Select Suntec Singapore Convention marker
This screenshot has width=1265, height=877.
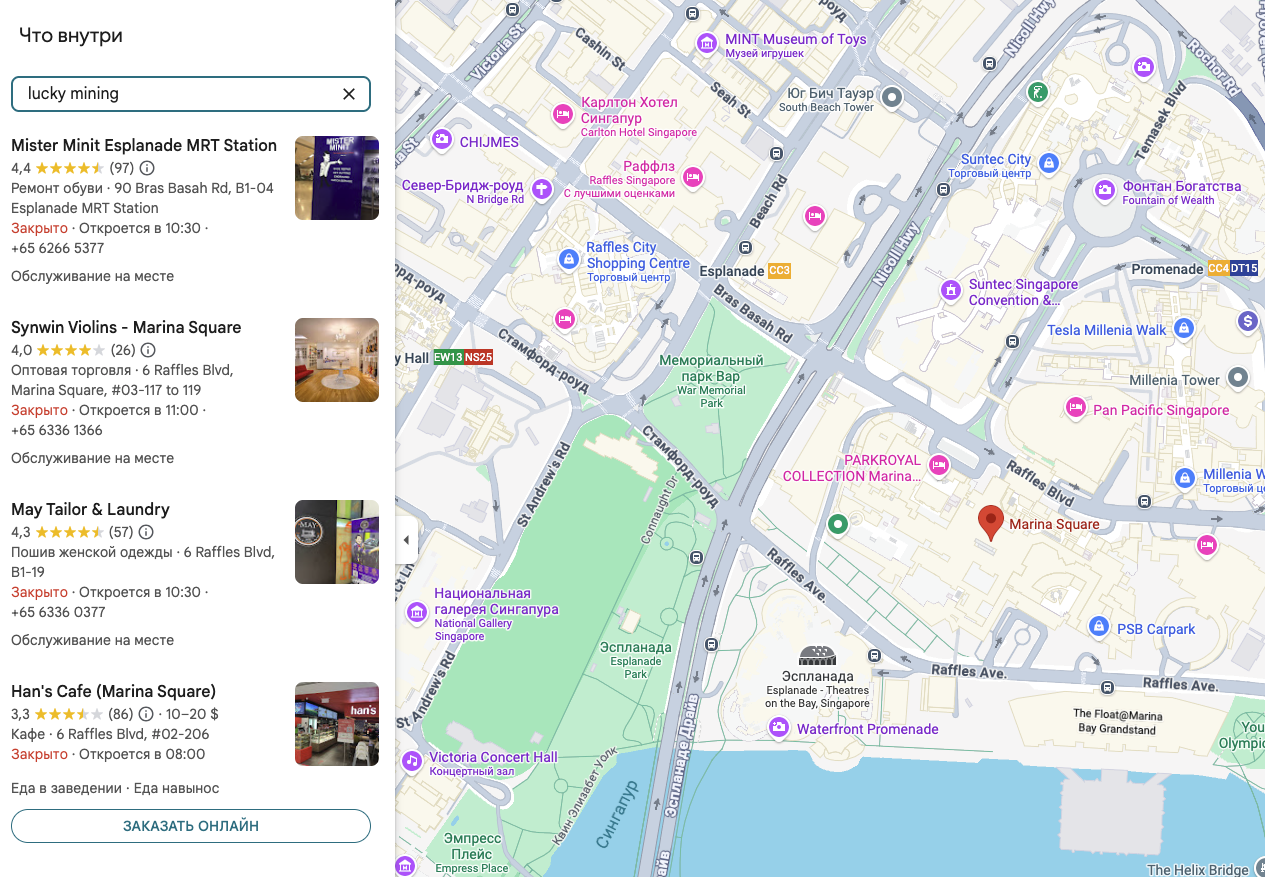(x=951, y=290)
